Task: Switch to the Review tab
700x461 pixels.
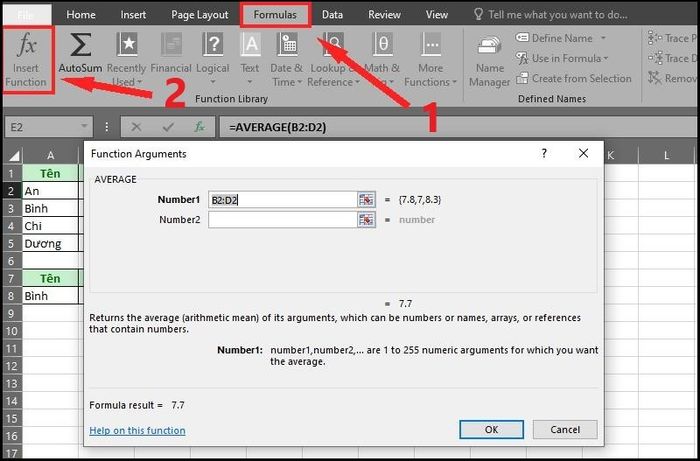Action: [384, 15]
